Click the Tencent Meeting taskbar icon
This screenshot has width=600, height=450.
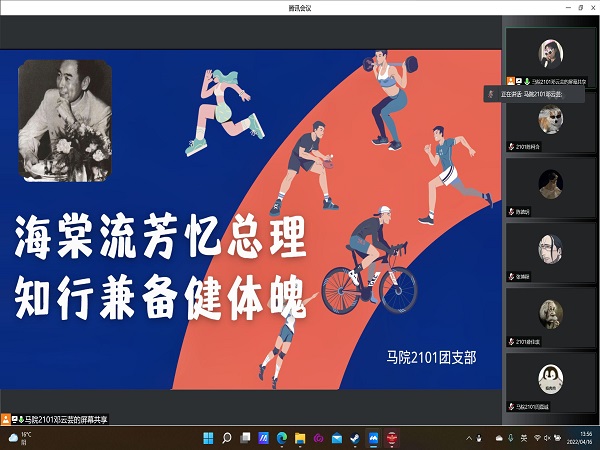click(373, 438)
